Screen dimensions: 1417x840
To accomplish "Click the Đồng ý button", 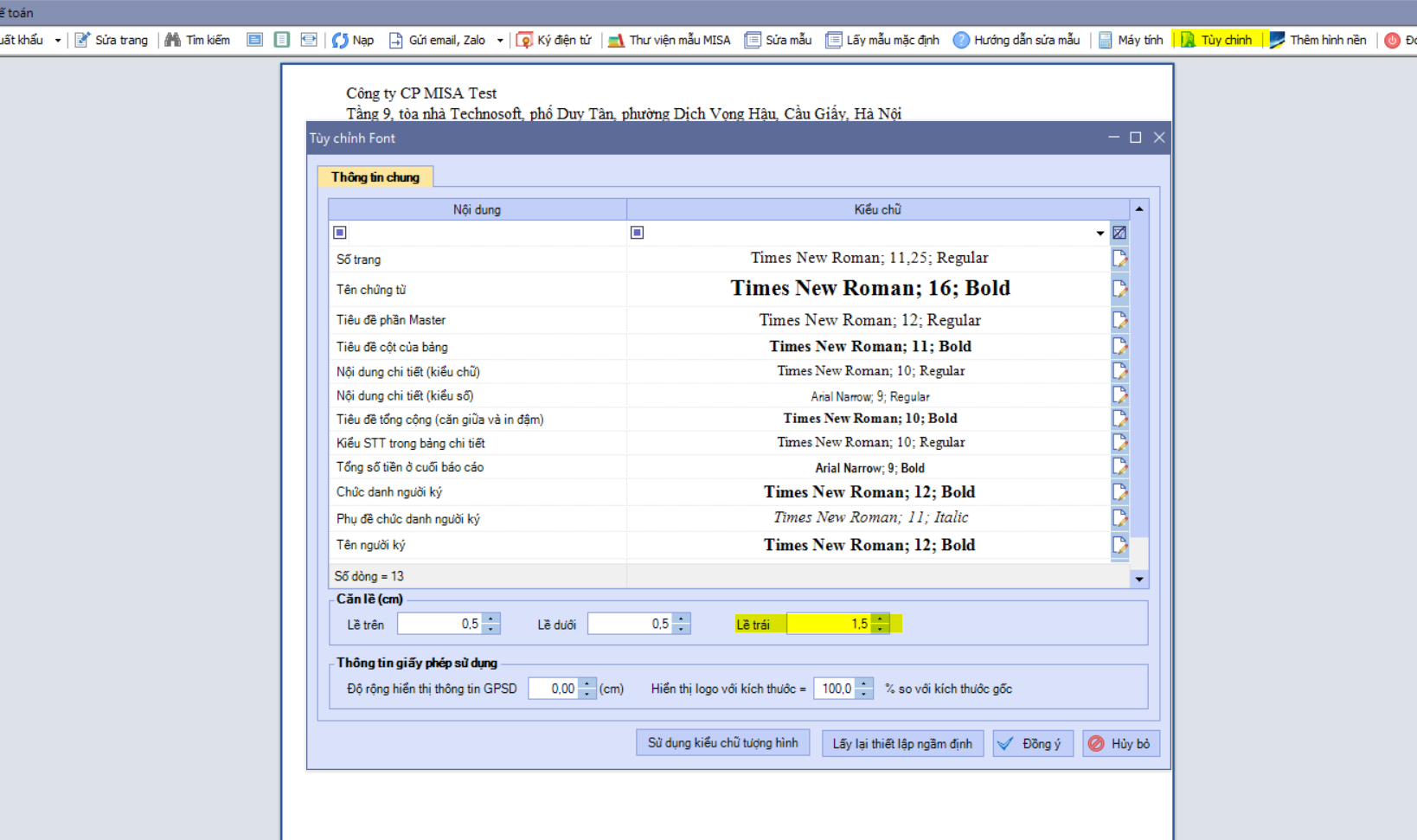I will click(1033, 744).
